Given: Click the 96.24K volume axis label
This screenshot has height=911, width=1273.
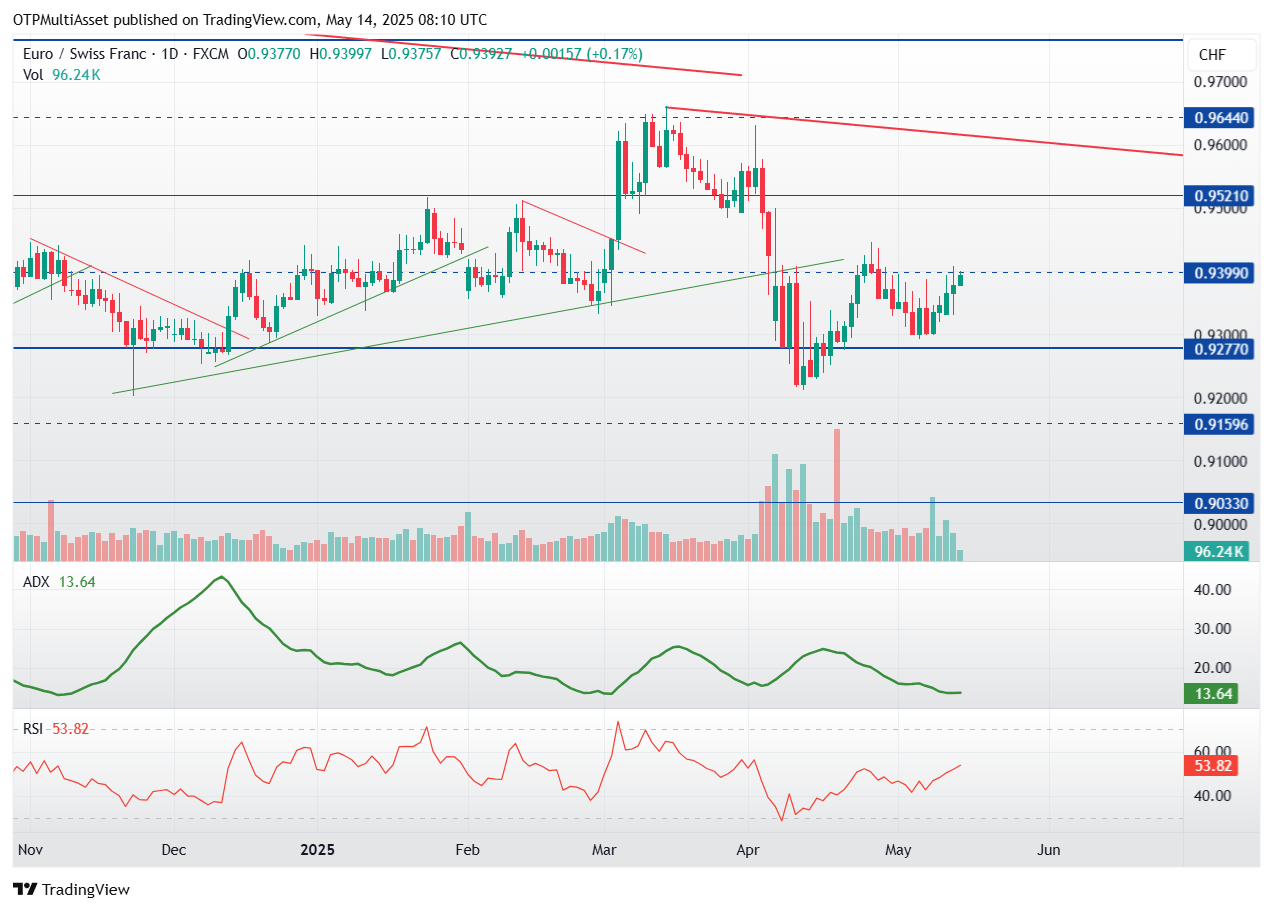Looking at the screenshot, I should pos(1217,551).
